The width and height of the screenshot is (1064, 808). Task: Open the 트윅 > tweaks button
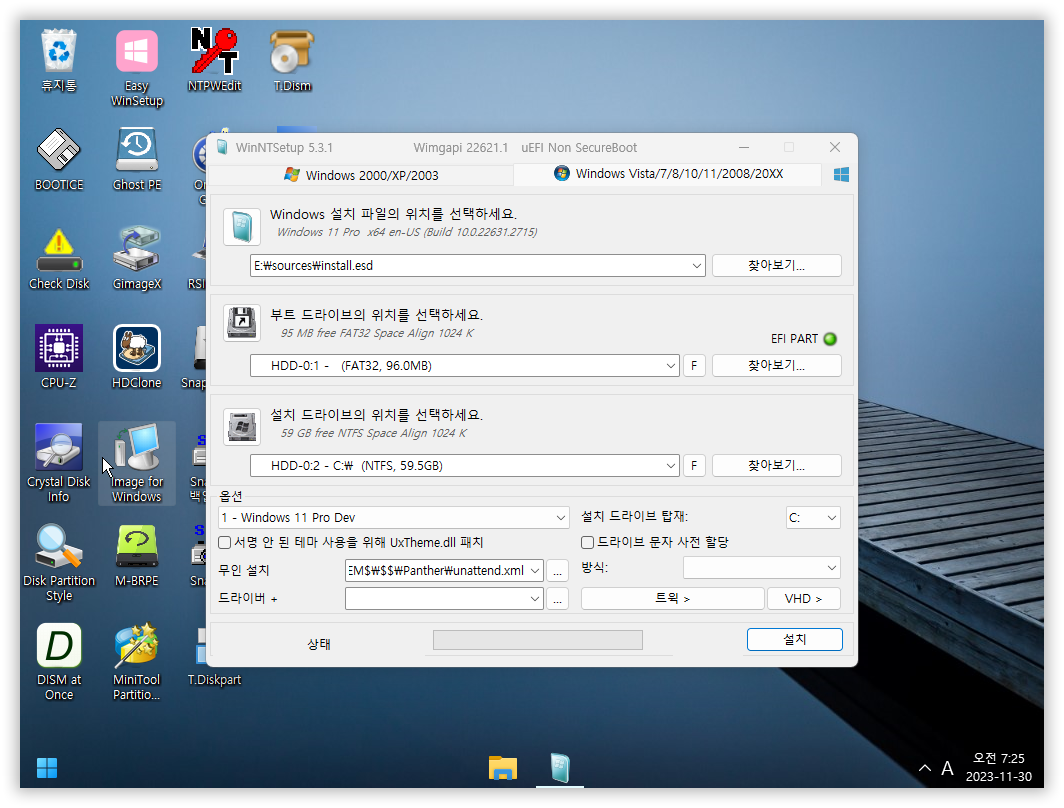[672, 598]
